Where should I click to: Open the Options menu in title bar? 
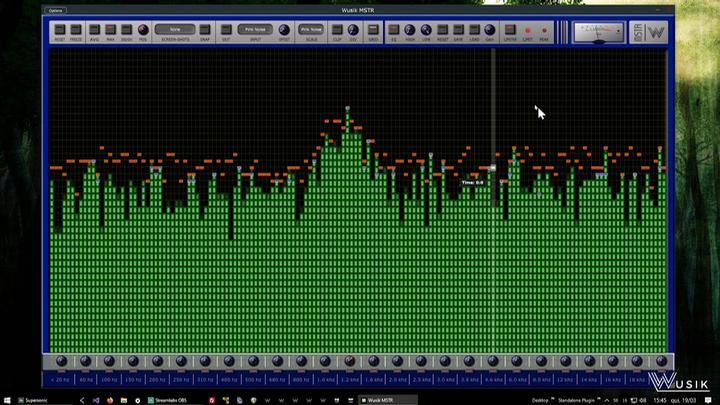[55, 10]
